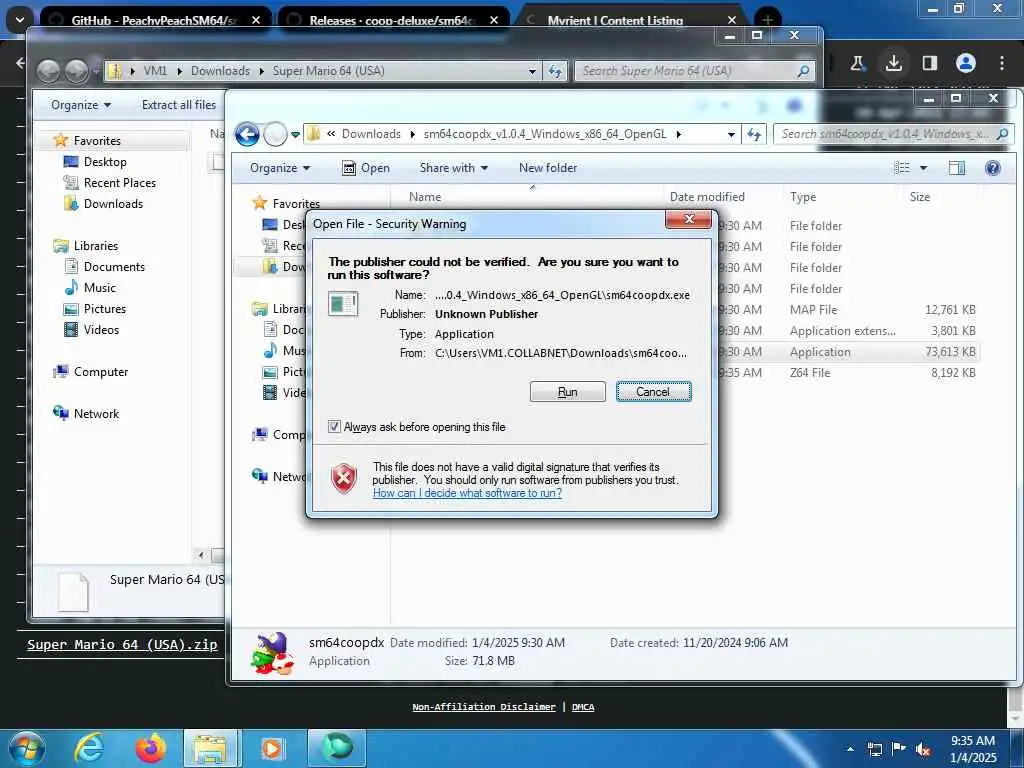Open the Share with dropdown
The width and height of the screenshot is (1024, 768).
[453, 168]
